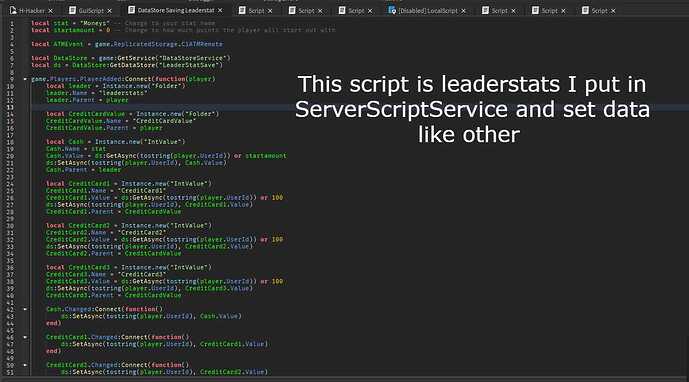This screenshot has width=689, height=382.
Task: Click the 'Cash.Parent = leader' line
Action: pos(83,170)
